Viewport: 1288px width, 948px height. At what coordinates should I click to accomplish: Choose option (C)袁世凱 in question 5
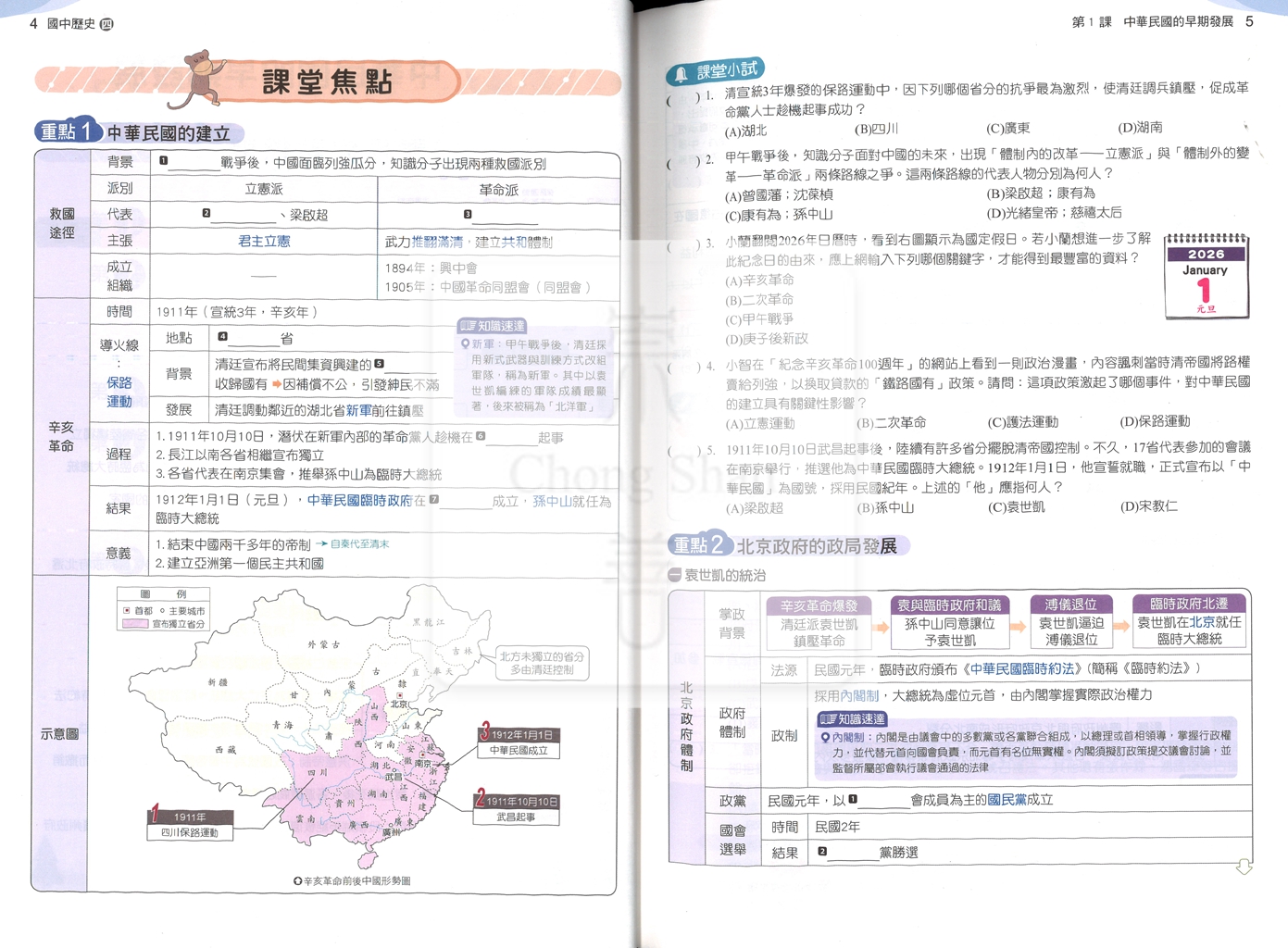pos(1017,507)
